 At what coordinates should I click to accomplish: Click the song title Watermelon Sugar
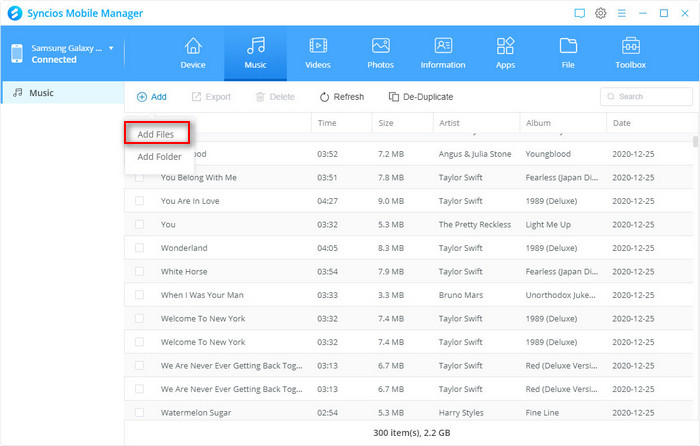coord(196,413)
